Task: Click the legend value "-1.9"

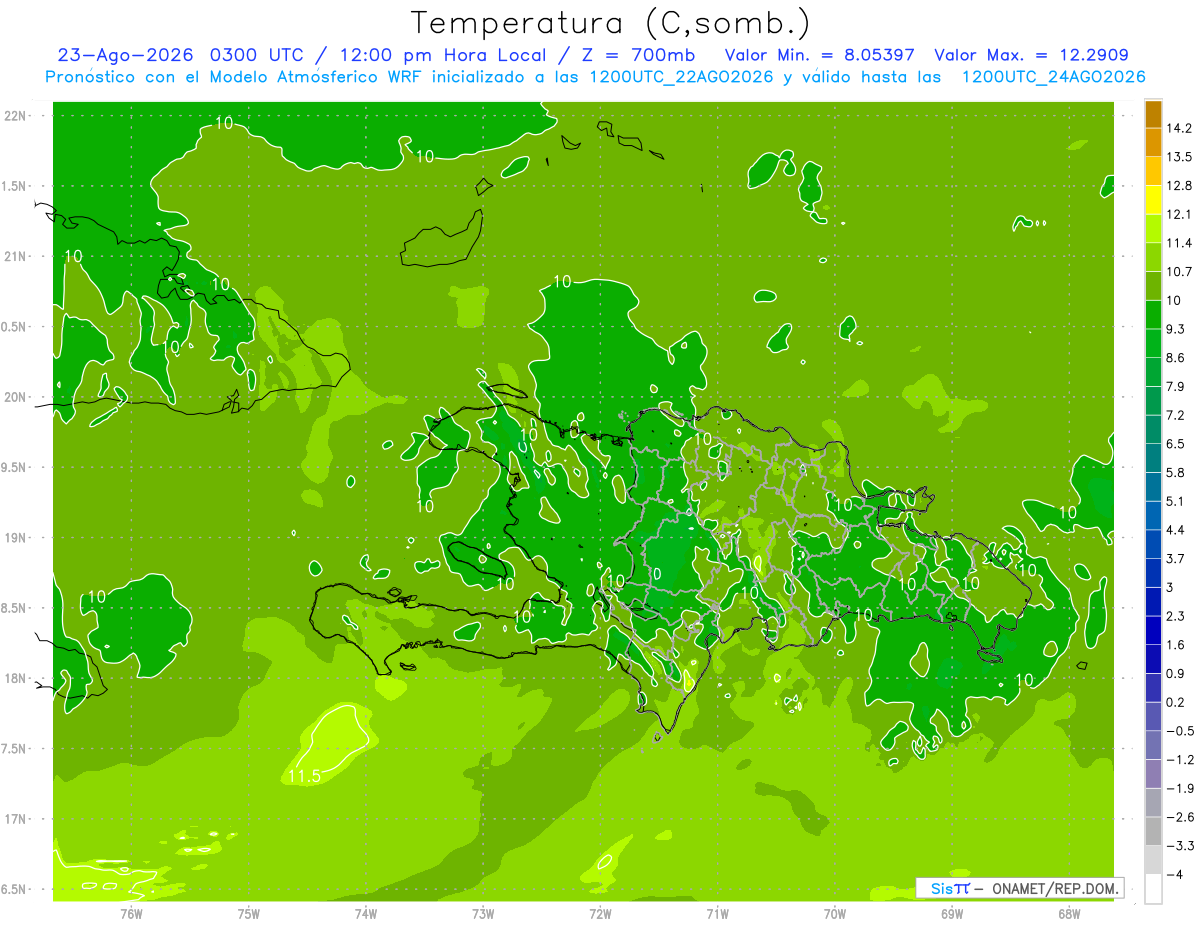Action: click(x=1179, y=788)
